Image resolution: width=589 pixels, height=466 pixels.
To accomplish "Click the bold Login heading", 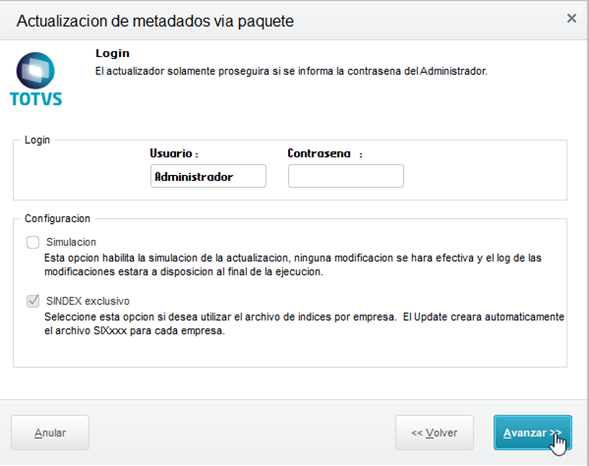I will click(112, 53).
